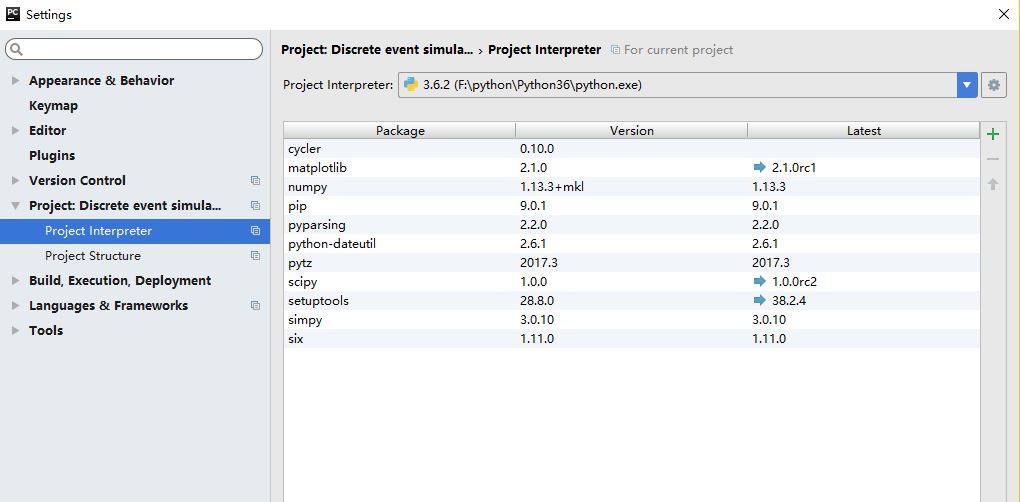Open Appearance & Behavior settings label

click(101, 81)
